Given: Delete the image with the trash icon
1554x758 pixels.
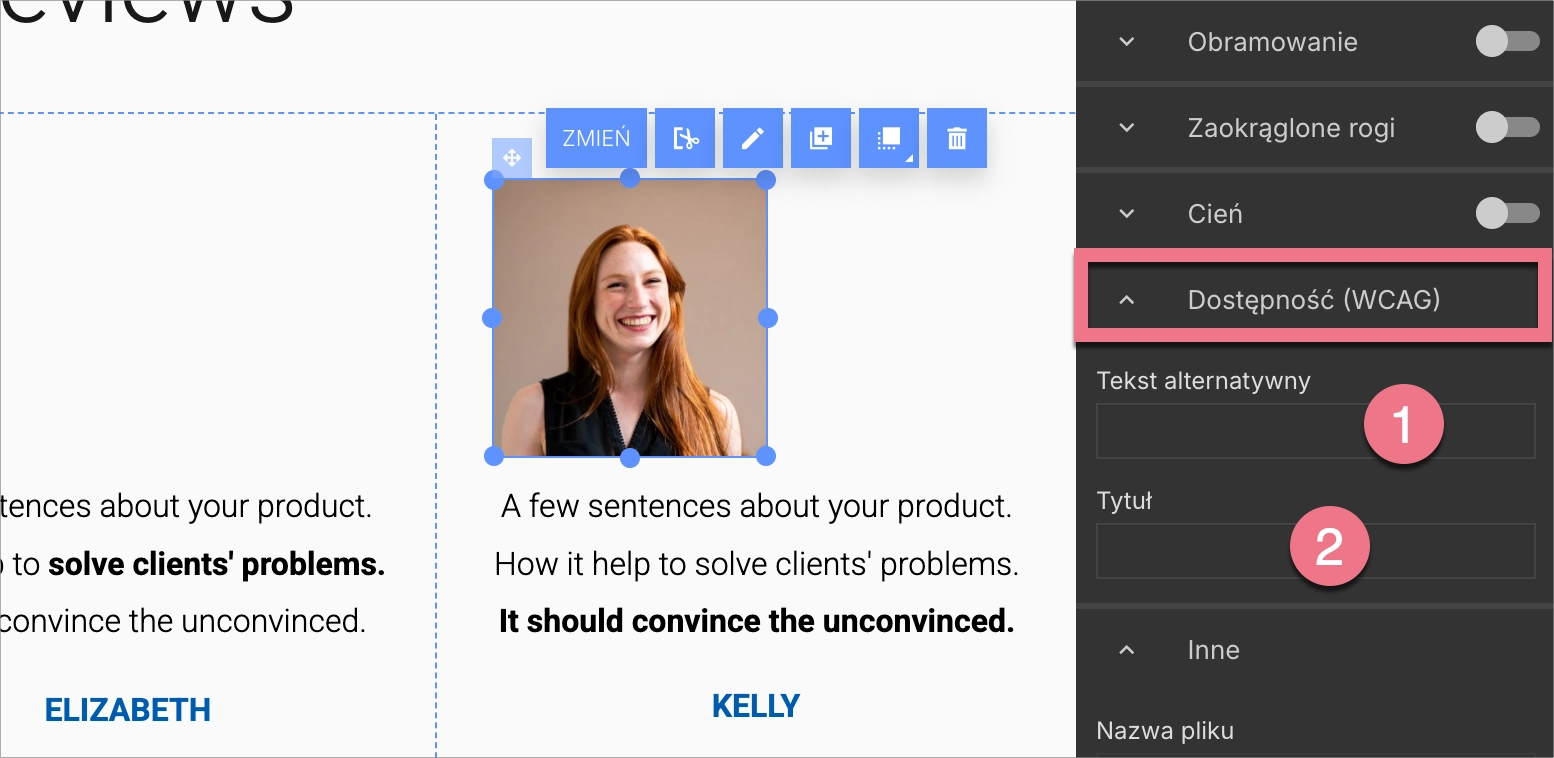Looking at the screenshot, I should pyautogui.click(x=957, y=138).
